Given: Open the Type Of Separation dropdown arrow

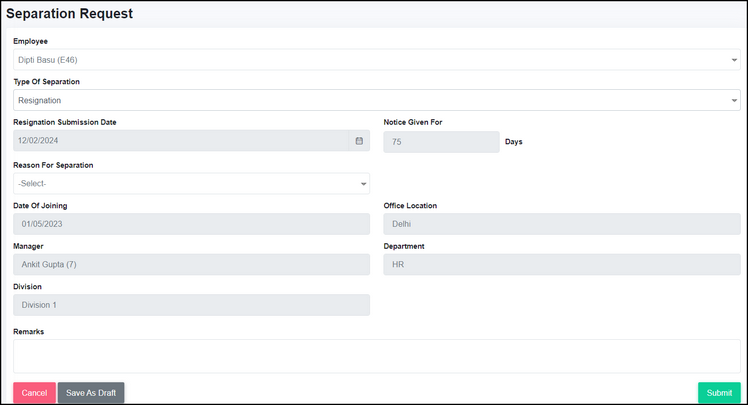Looking at the screenshot, I should click(x=734, y=101).
